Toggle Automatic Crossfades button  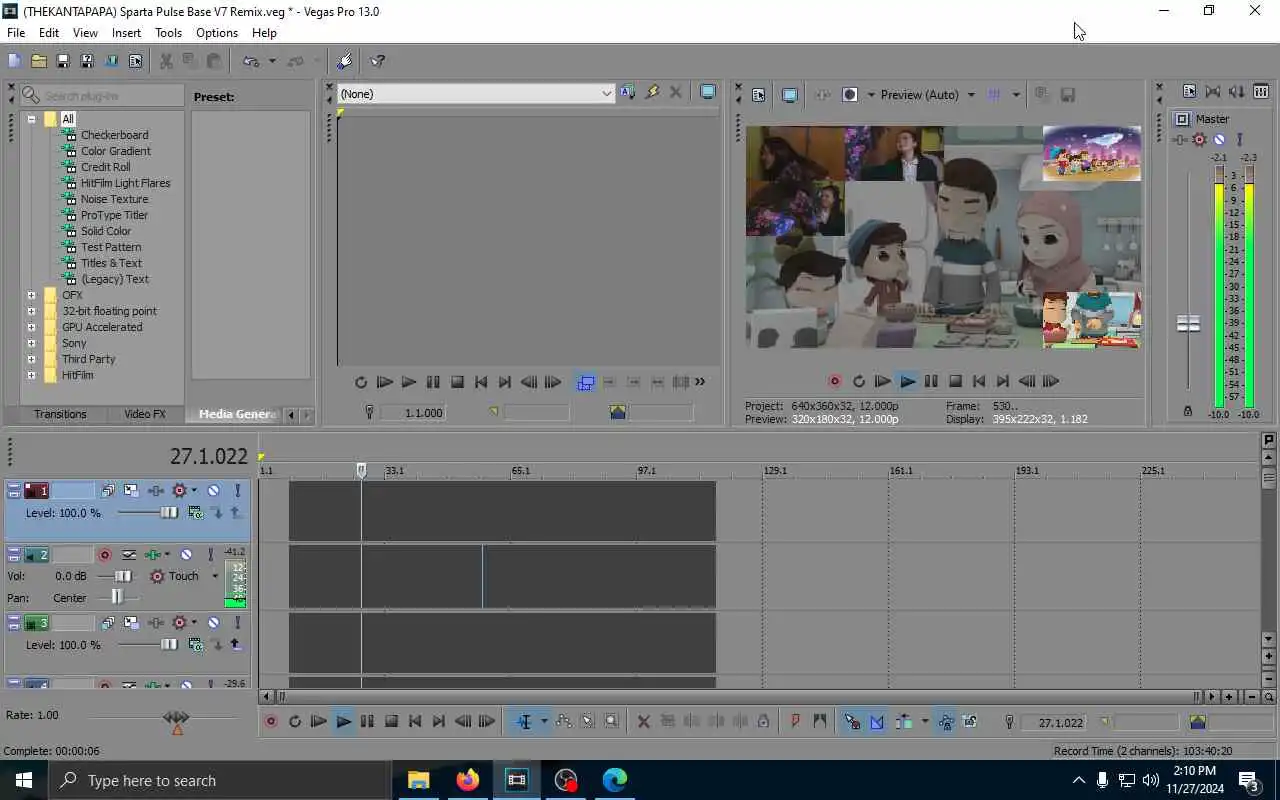pyautogui.click(x=876, y=721)
